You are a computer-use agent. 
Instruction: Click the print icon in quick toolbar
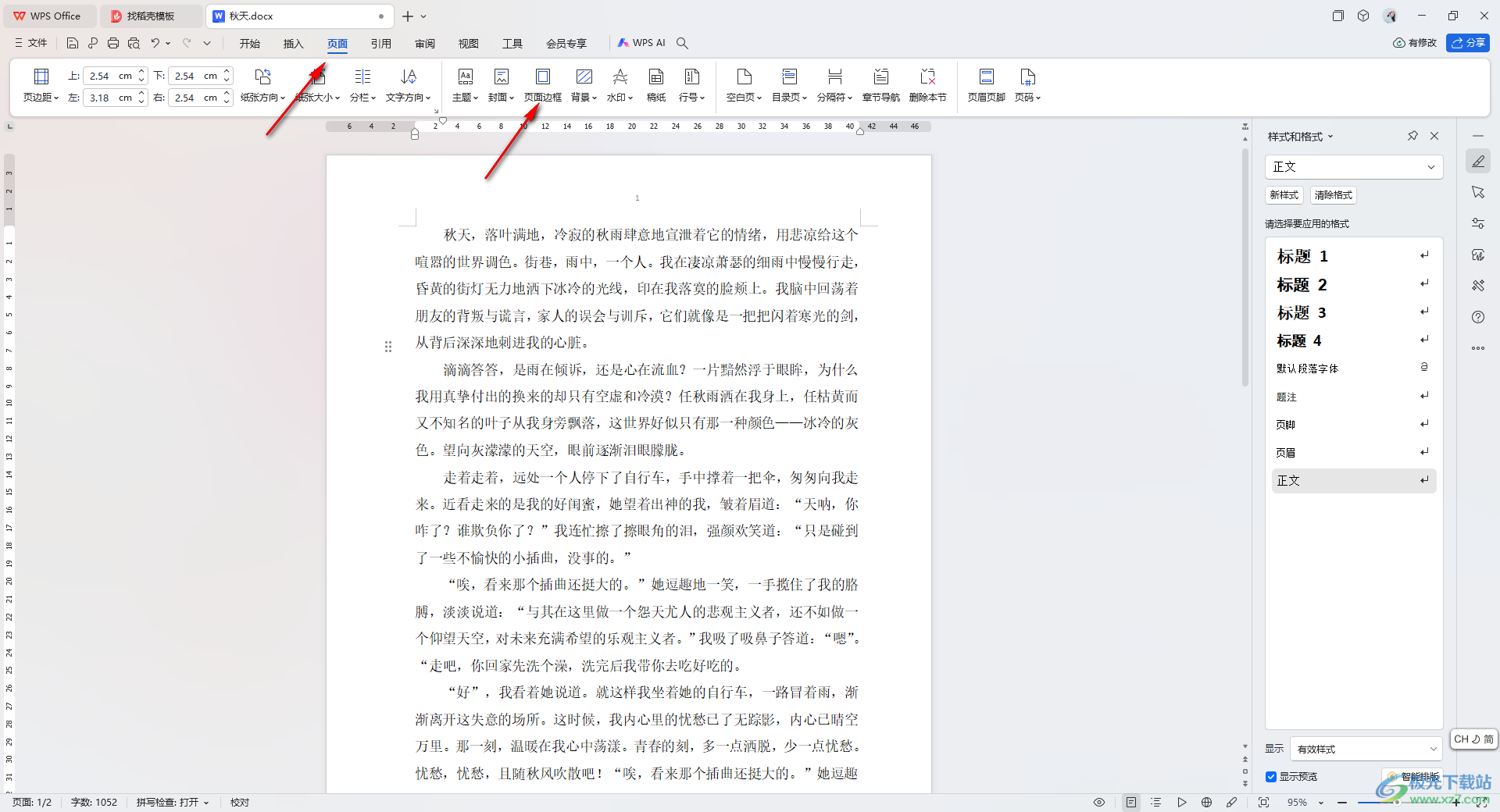pos(113,43)
